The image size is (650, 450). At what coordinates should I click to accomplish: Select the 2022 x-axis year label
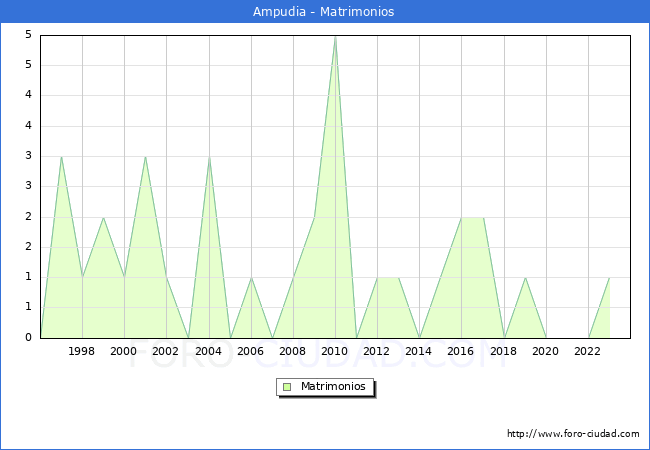pyautogui.click(x=588, y=351)
